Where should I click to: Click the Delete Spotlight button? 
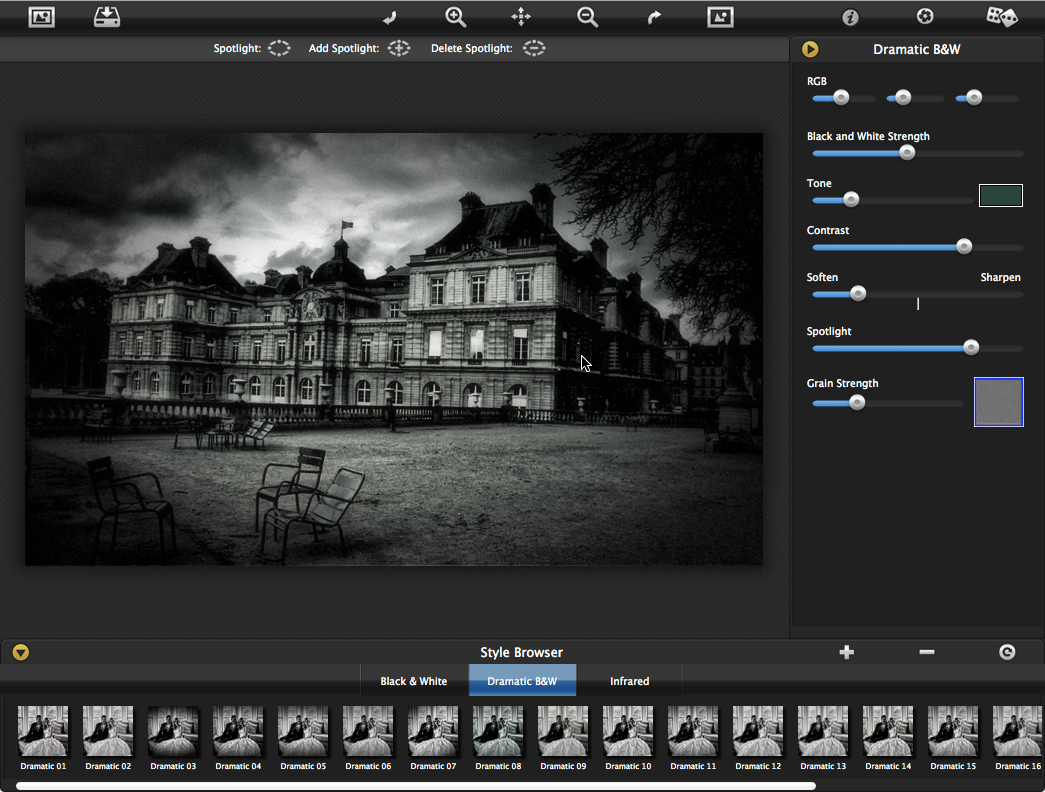tap(534, 48)
